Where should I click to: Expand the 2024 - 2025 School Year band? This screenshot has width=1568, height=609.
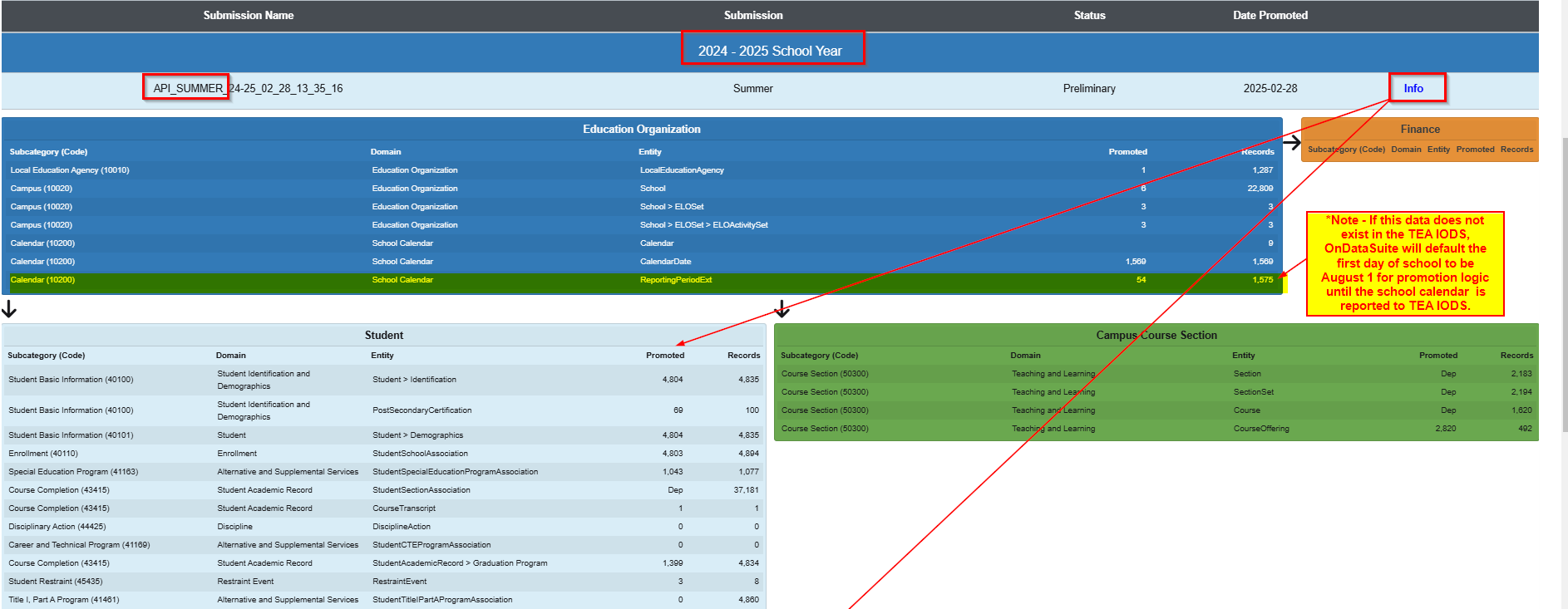point(770,51)
